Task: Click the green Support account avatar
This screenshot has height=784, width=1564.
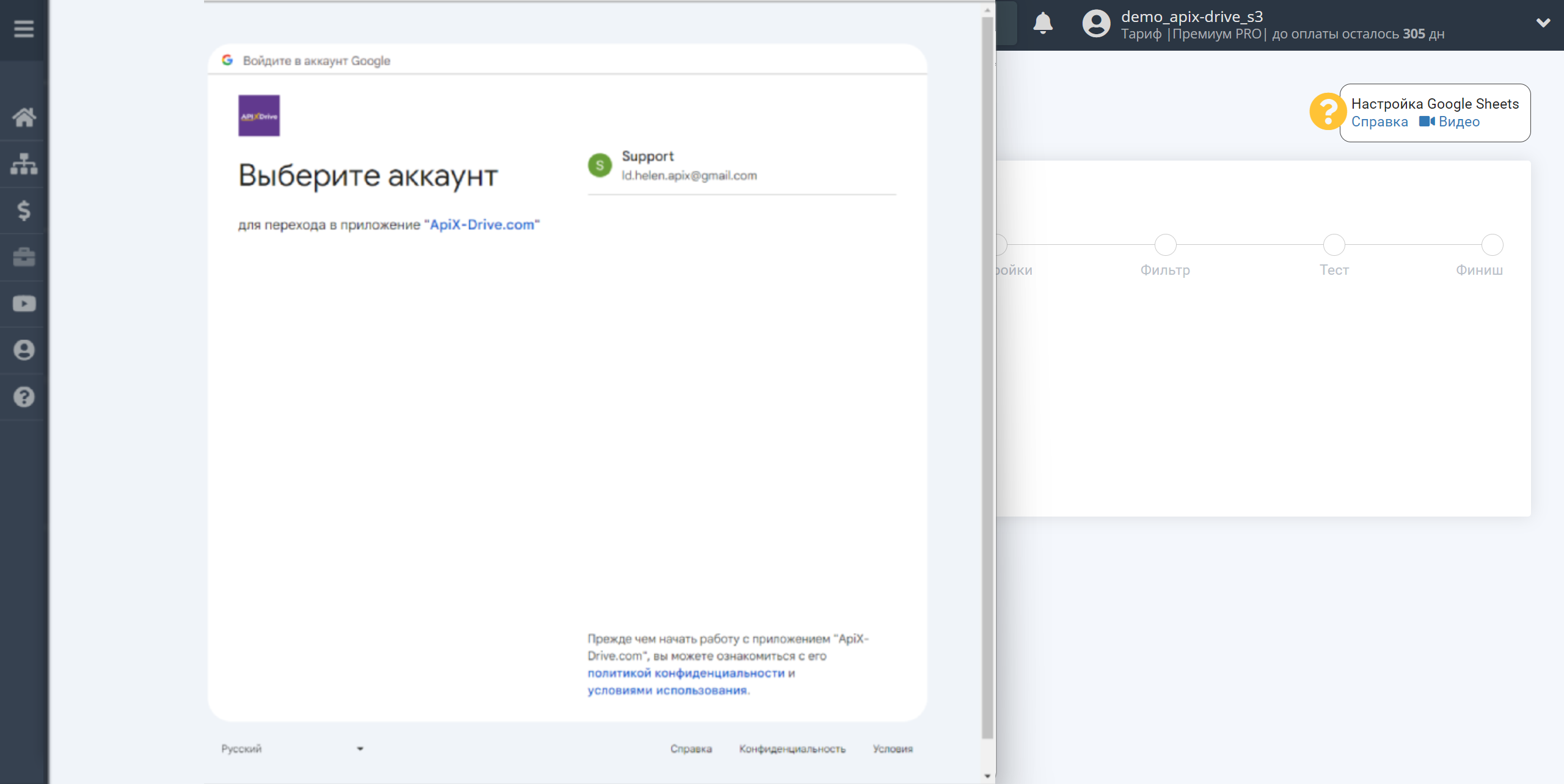Action: click(599, 165)
